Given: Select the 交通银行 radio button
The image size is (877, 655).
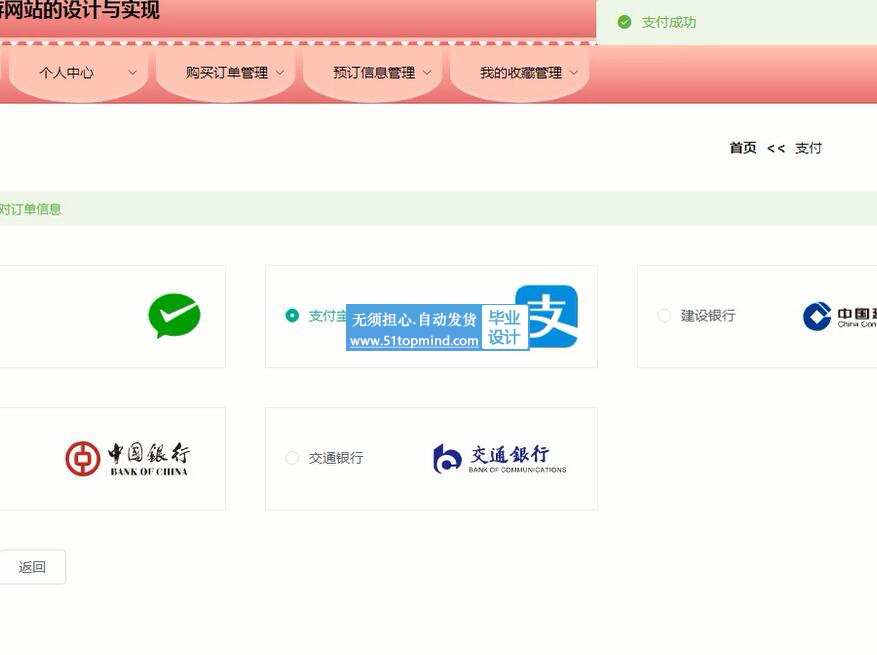Looking at the screenshot, I should tap(292, 458).
